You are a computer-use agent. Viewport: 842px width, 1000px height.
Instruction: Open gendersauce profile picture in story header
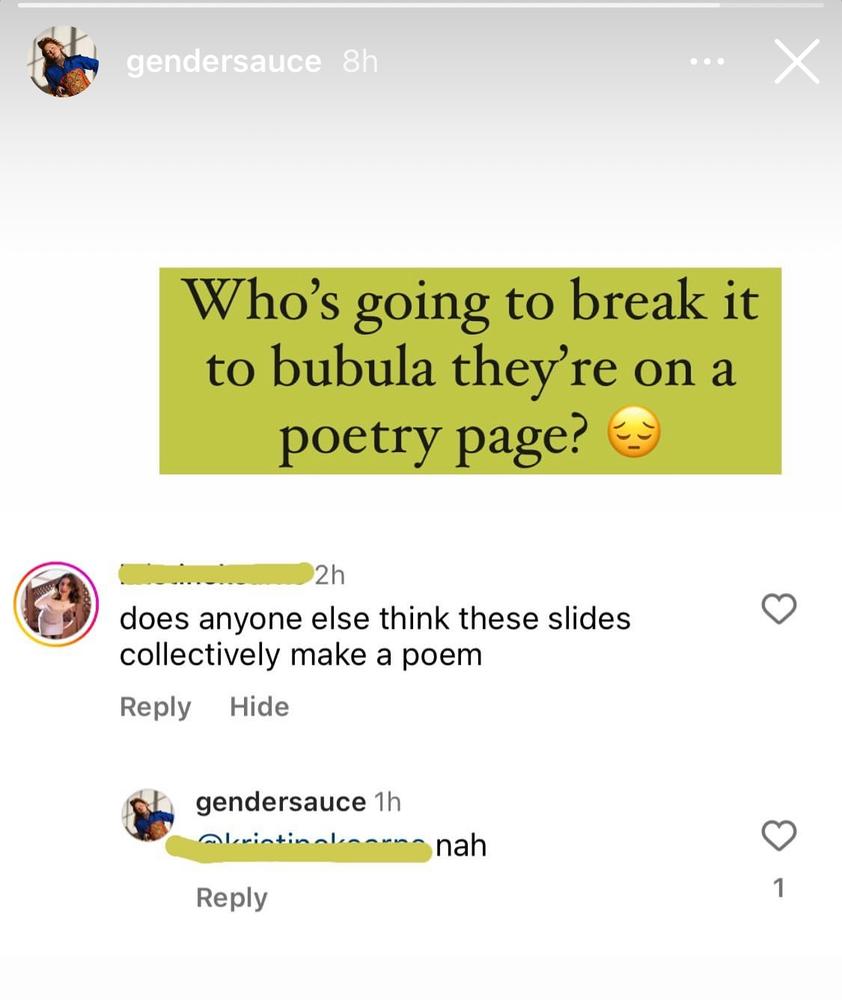(x=63, y=62)
